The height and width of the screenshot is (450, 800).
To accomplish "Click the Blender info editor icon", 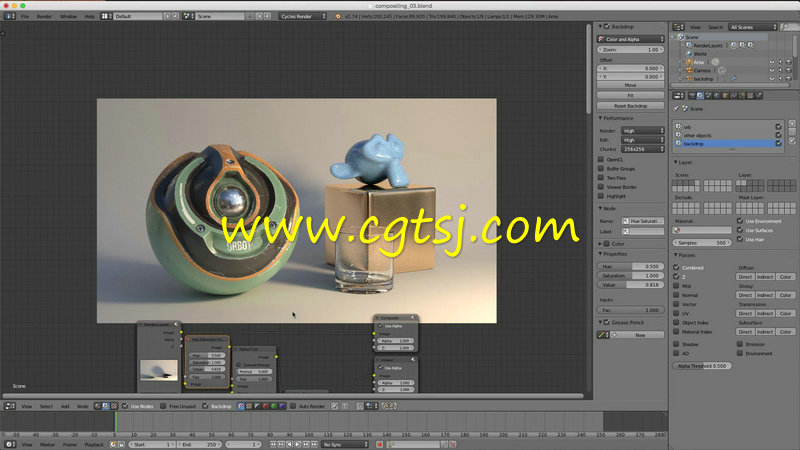I will 10,16.
